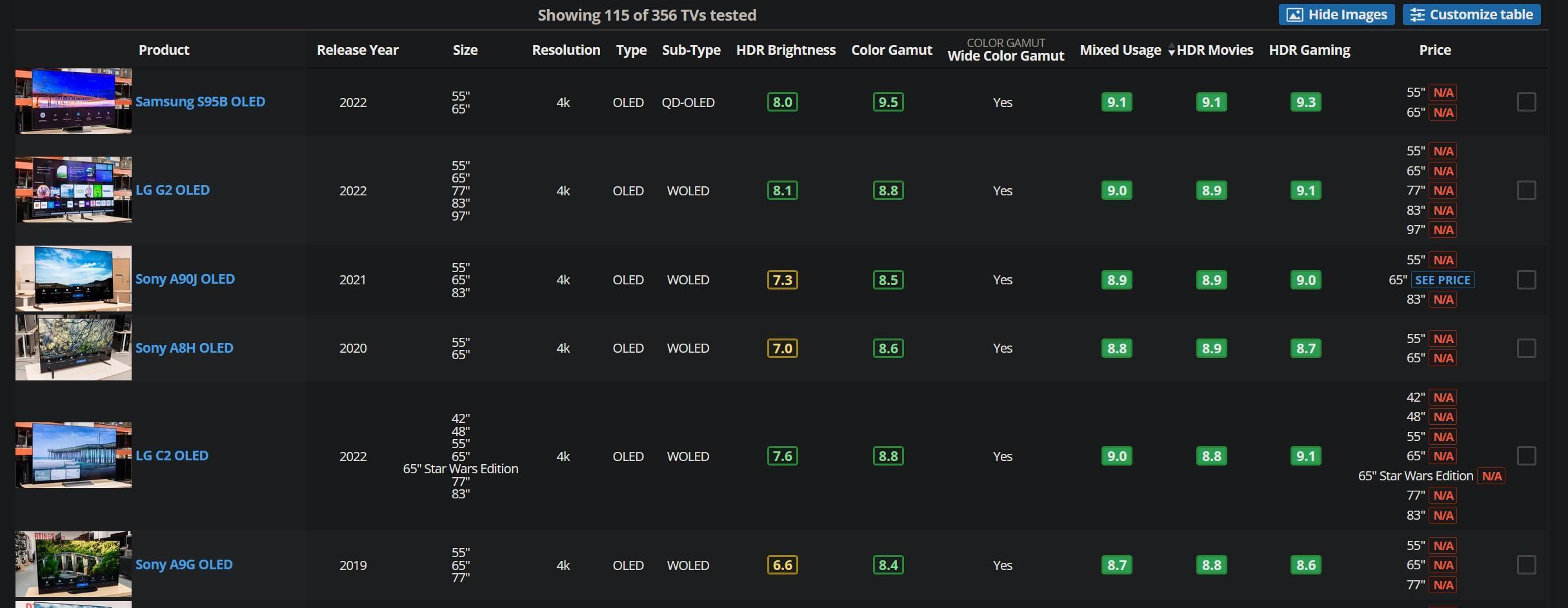Screen dimensions: 1568x608
Task: Open the Sony A90J OLED review link
Action: (185, 279)
